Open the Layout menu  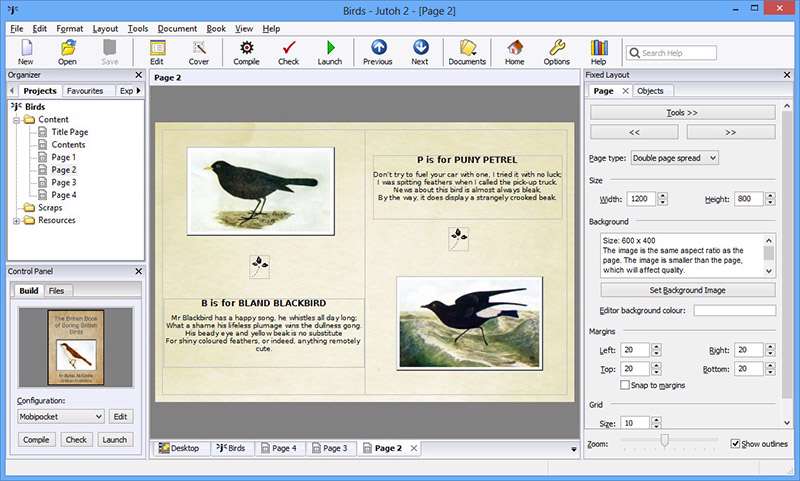tap(105, 29)
